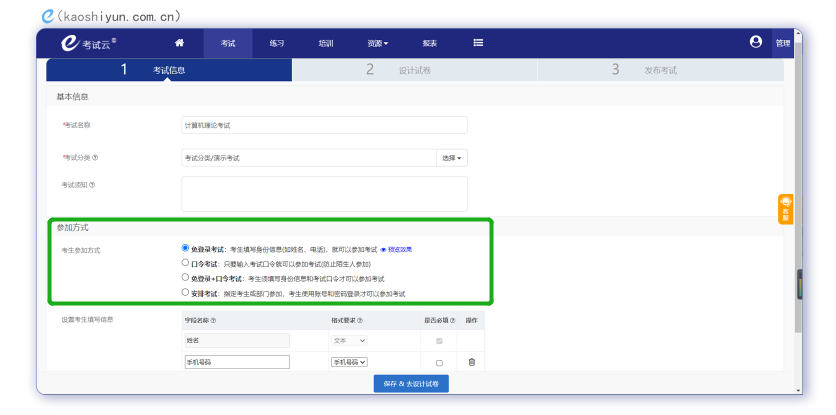The image size is (836, 415).
Task: Click the 手机号码 field name input
Action: 237,362
